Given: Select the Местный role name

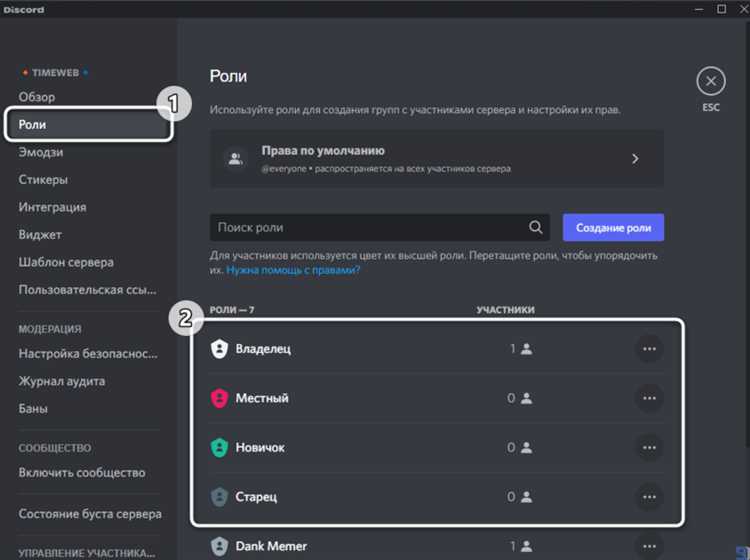Looking at the screenshot, I should click(x=262, y=398).
